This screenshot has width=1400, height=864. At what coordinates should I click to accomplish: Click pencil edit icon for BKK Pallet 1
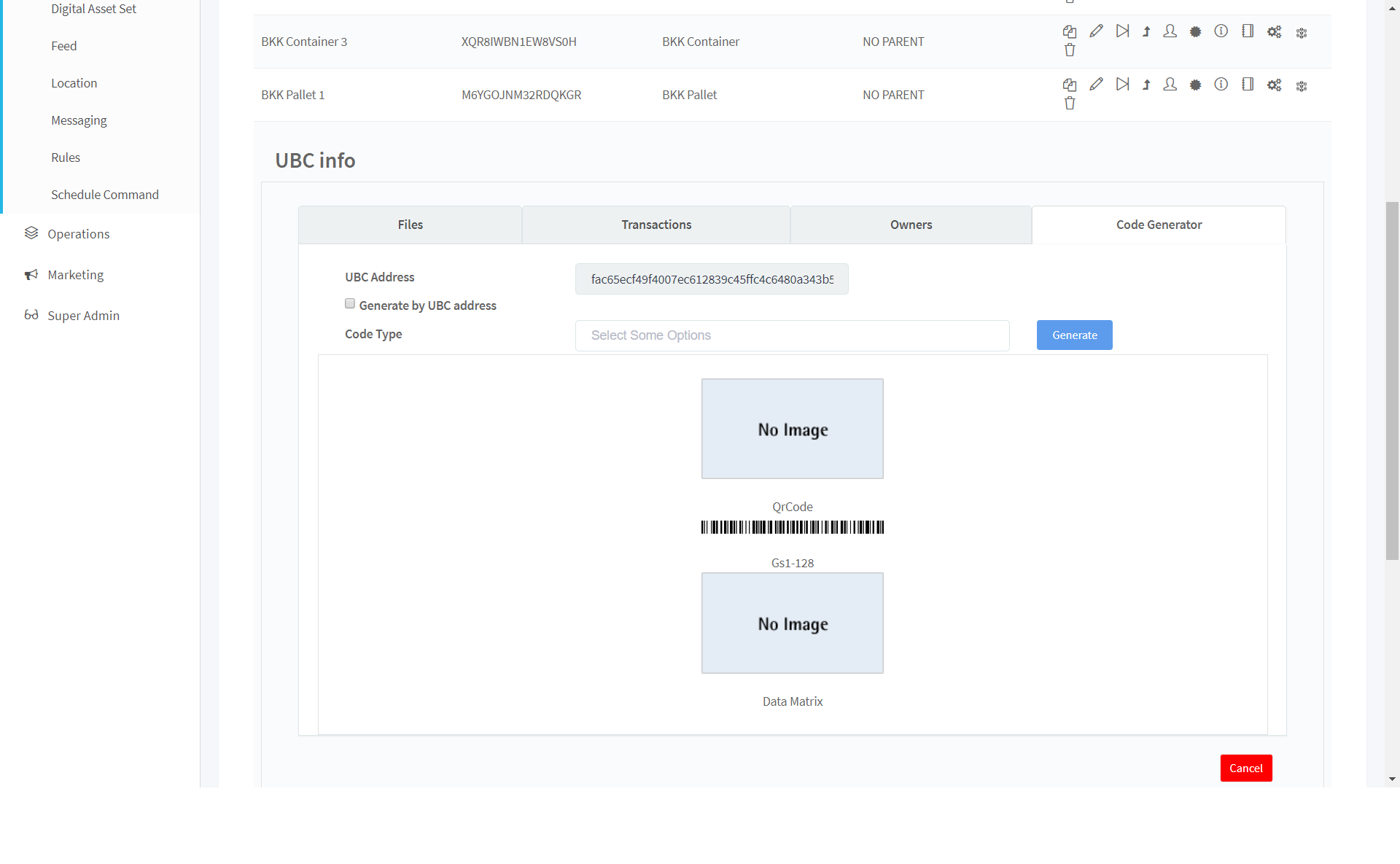tap(1096, 85)
